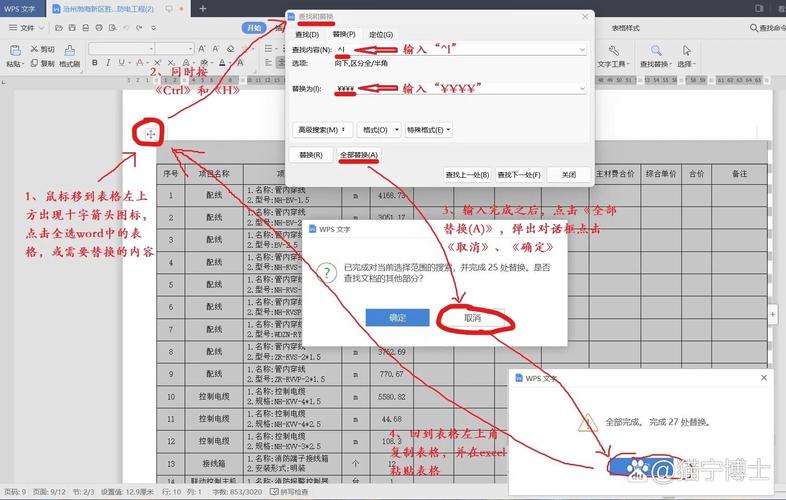Click the increase font size icon
The height and width of the screenshot is (500, 786).
[x=202, y=49]
